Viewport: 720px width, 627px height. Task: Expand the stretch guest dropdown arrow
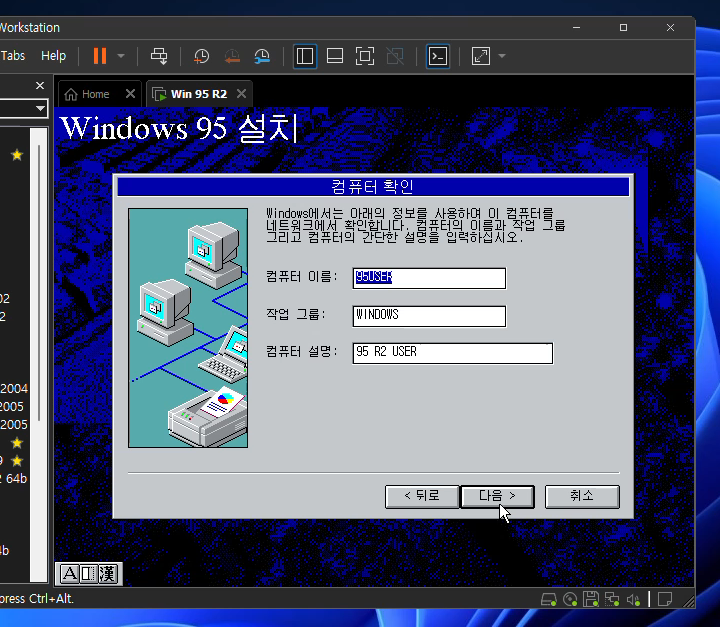502,56
